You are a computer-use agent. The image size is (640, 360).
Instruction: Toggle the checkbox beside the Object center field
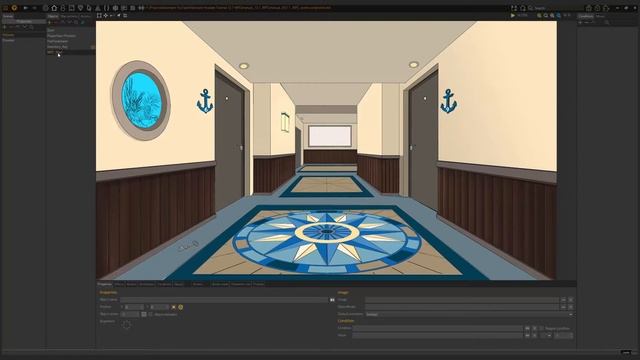[x=151, y=314]
